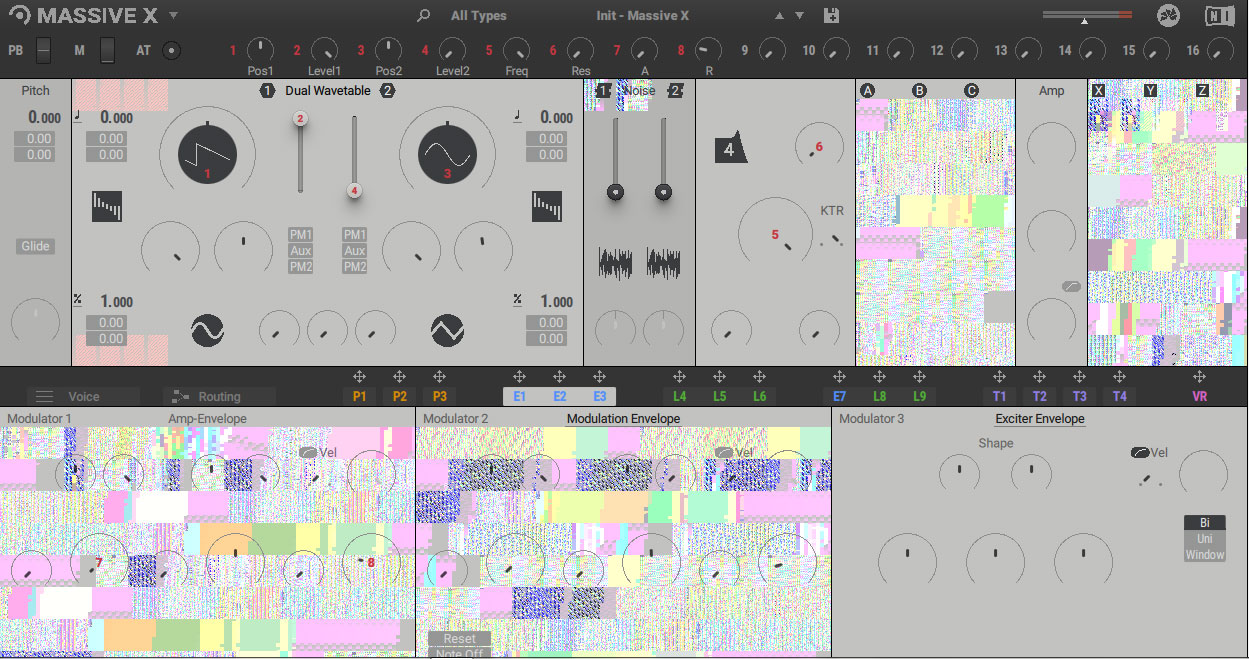Select the T3 tracker tab
The width and height of the screenshot is (1249, 659).
(1079, 396)
